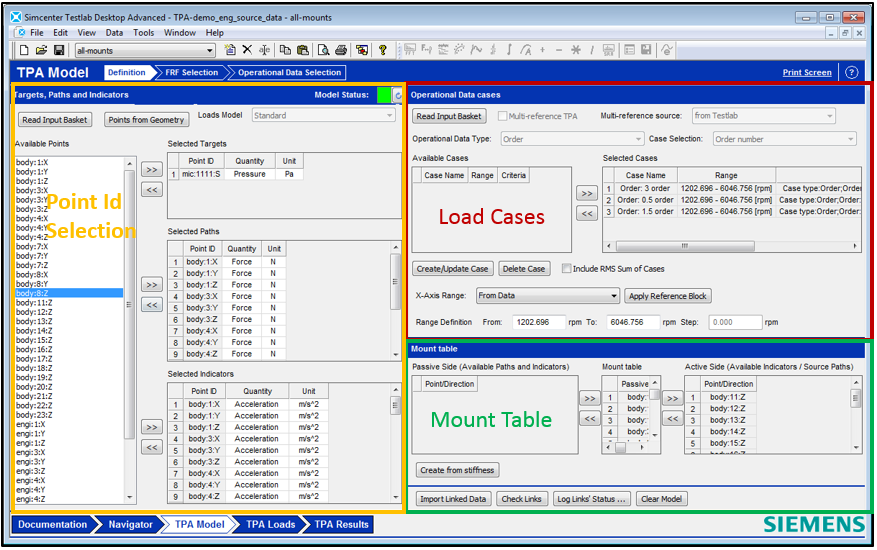Remove a point from Selected Targets
The image size is (877, 550).
(152, 190)
